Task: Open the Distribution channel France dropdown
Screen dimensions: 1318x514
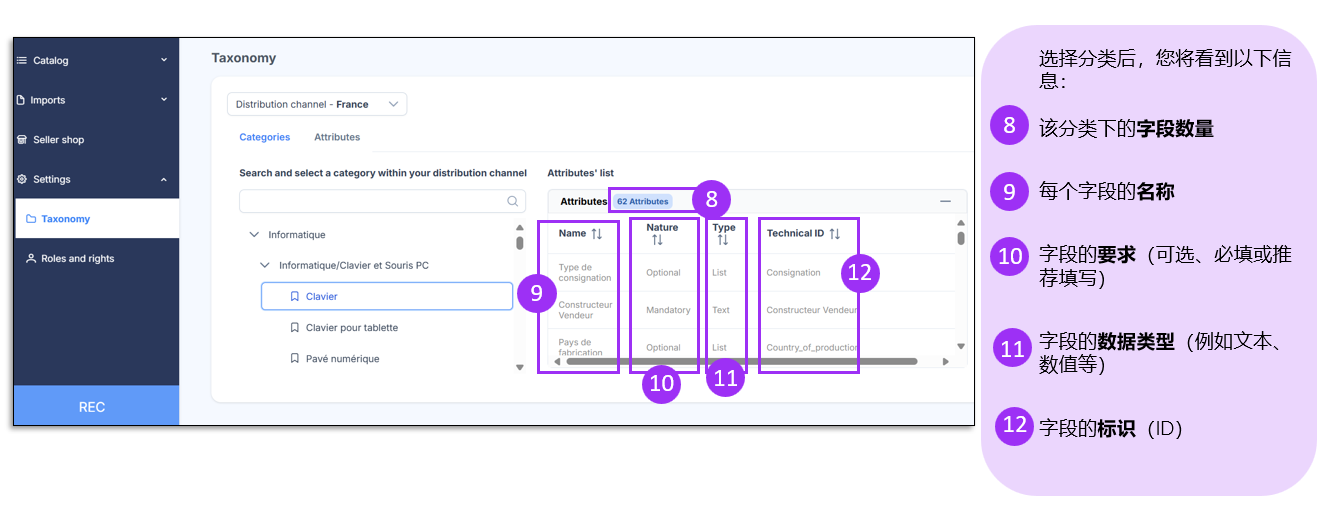Action: coord(317,104)
